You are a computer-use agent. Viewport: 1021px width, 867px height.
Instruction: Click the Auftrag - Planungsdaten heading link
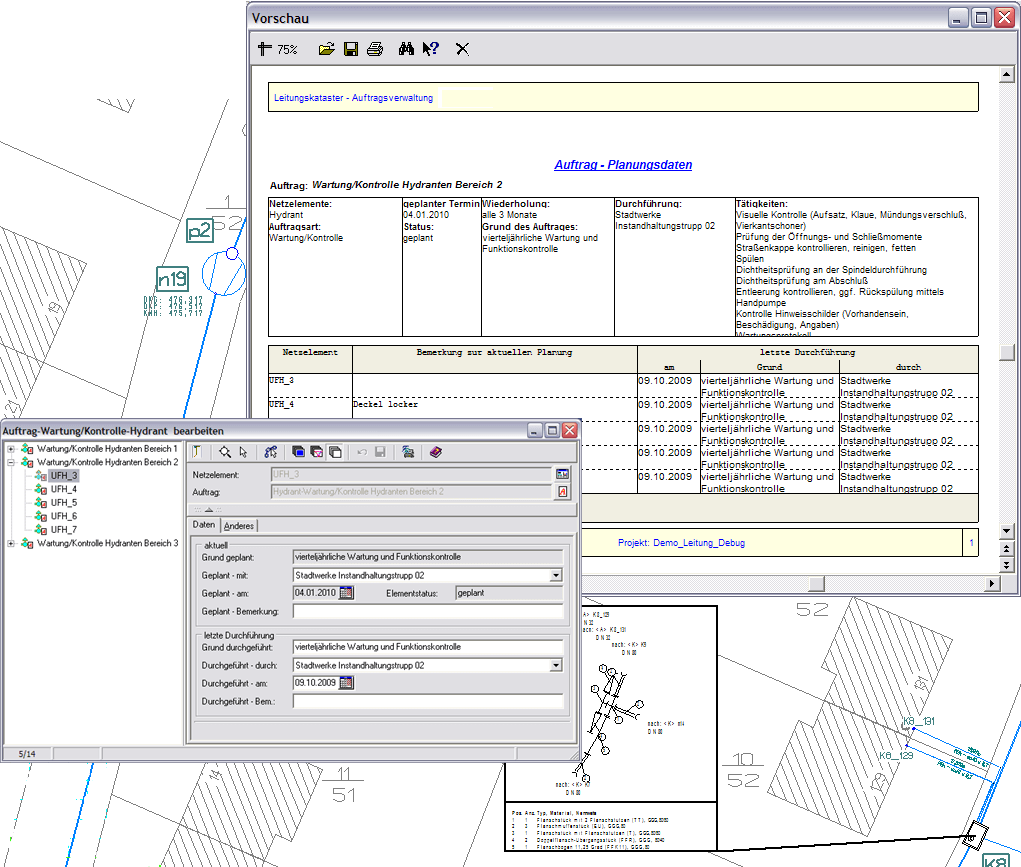(623, 165)
